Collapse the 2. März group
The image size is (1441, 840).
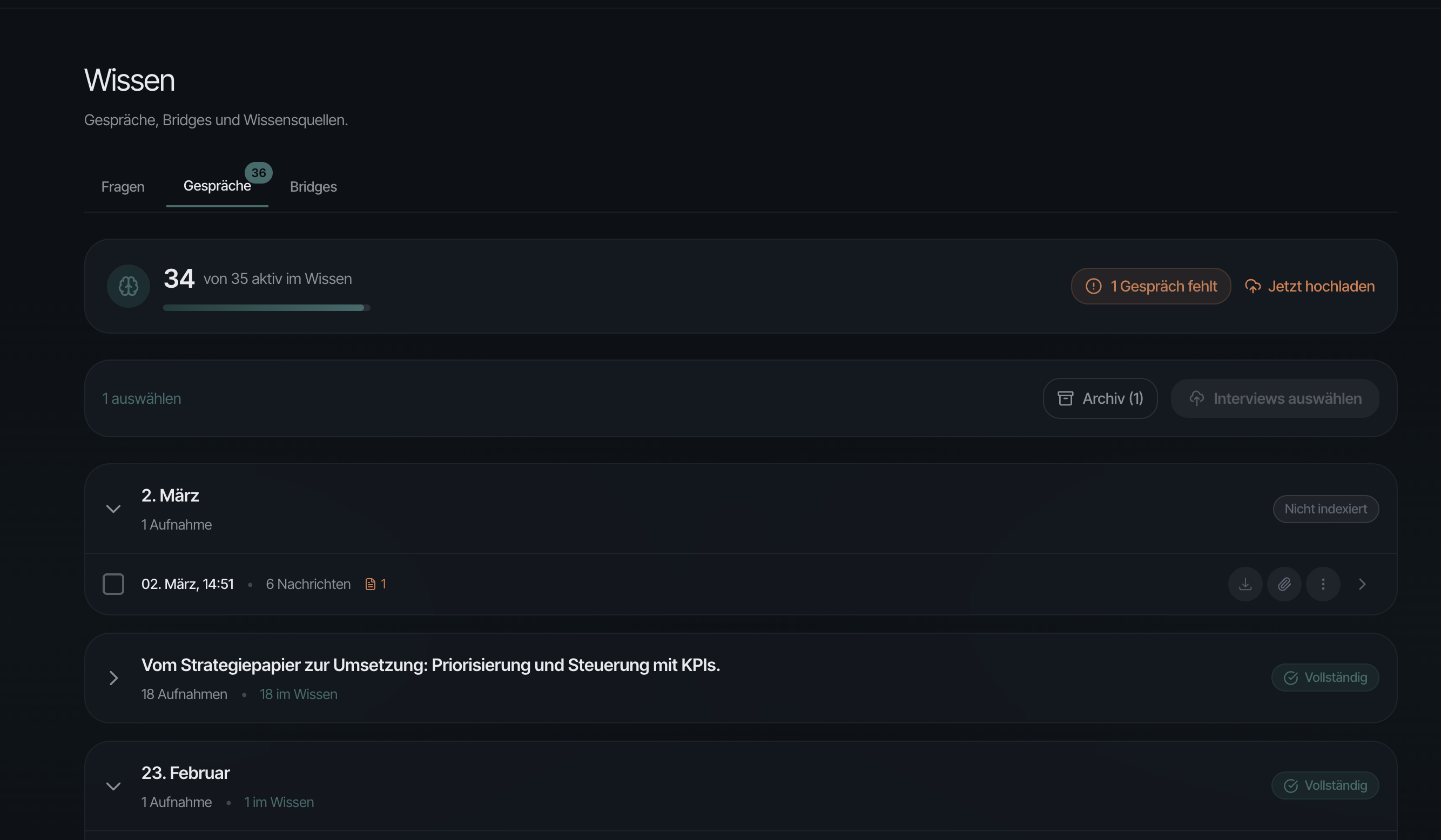coord(113,509)
